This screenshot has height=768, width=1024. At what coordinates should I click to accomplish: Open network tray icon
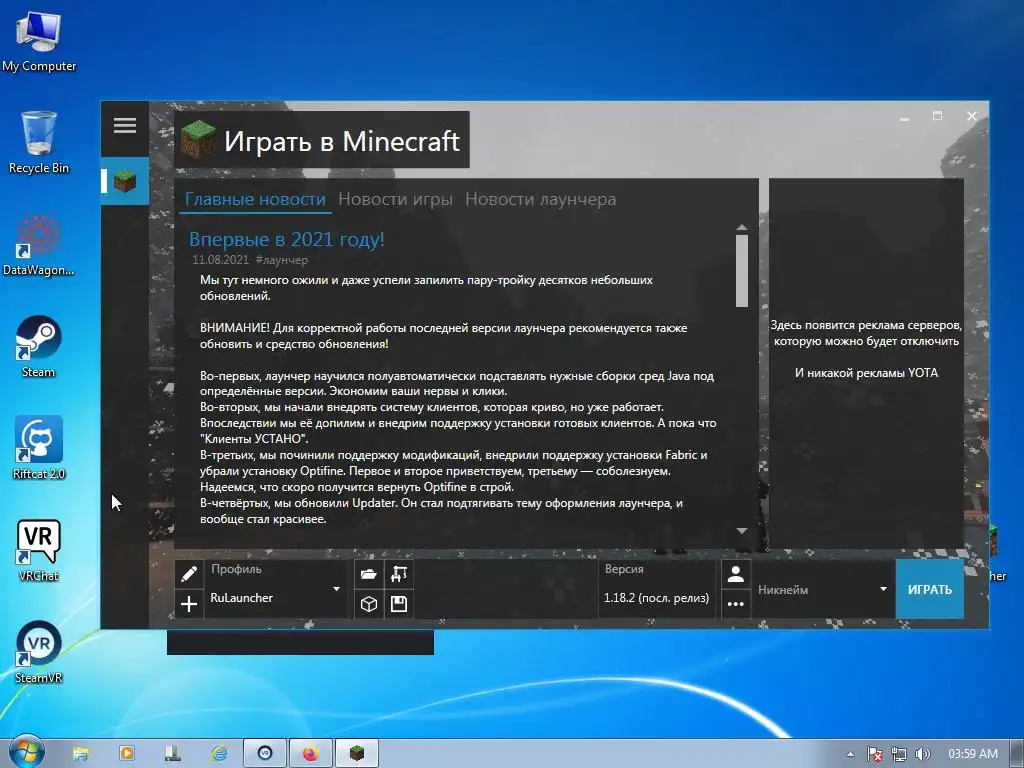[899, 754]
